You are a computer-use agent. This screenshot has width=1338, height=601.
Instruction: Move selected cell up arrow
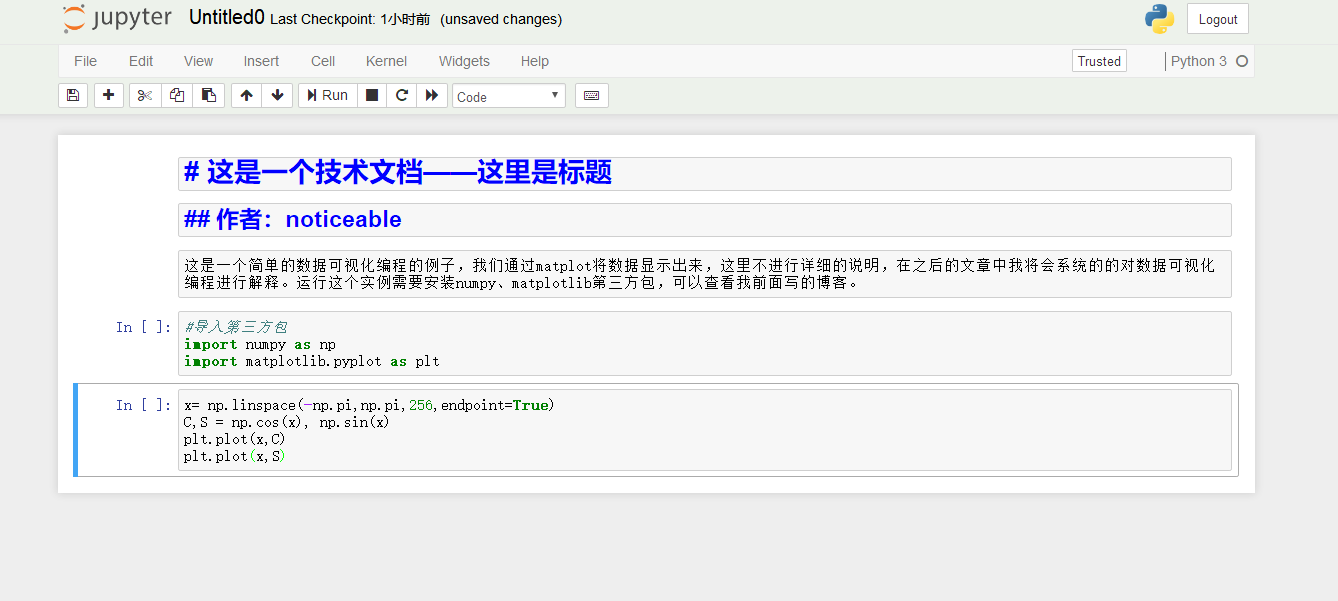247,95
